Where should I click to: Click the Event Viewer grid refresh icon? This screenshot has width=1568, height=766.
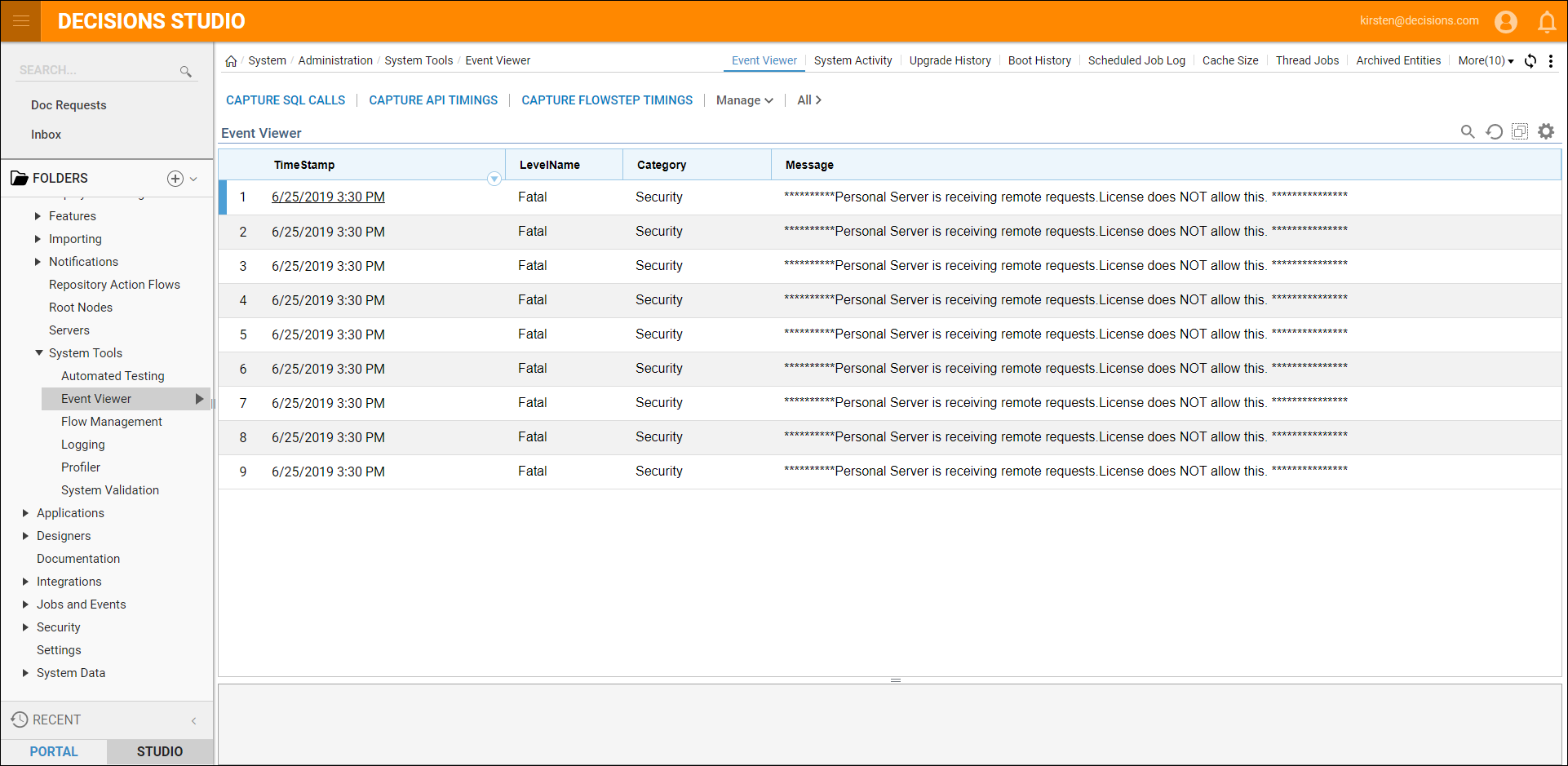click(x=1494, y=131)
